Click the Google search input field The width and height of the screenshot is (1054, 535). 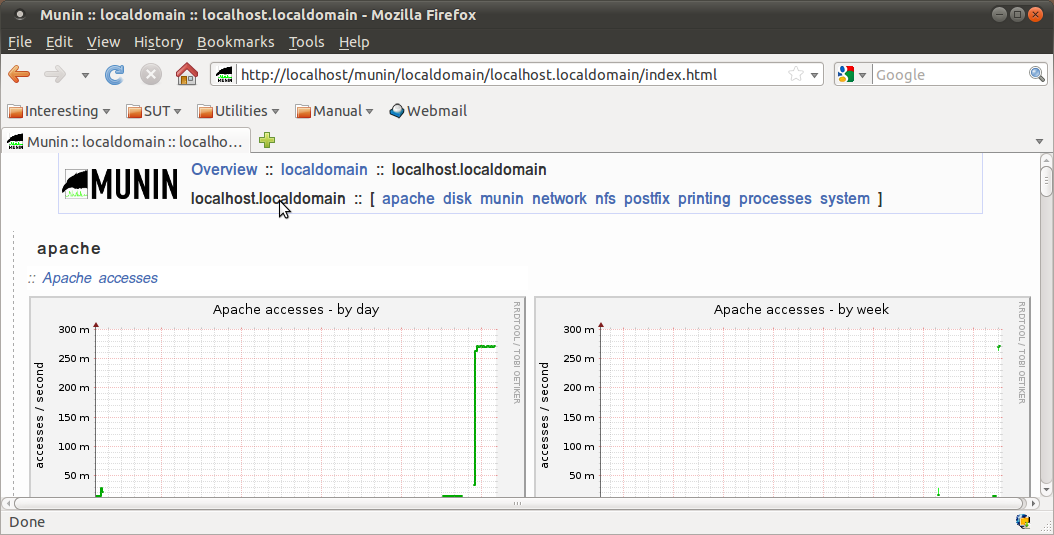(x=950, y=75)
